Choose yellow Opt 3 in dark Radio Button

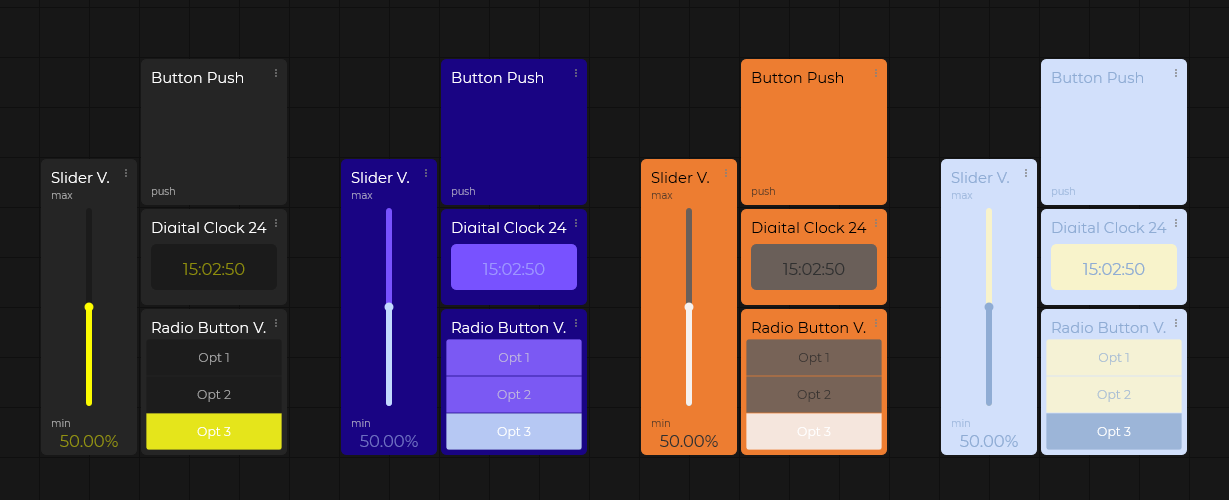[214, 432]
